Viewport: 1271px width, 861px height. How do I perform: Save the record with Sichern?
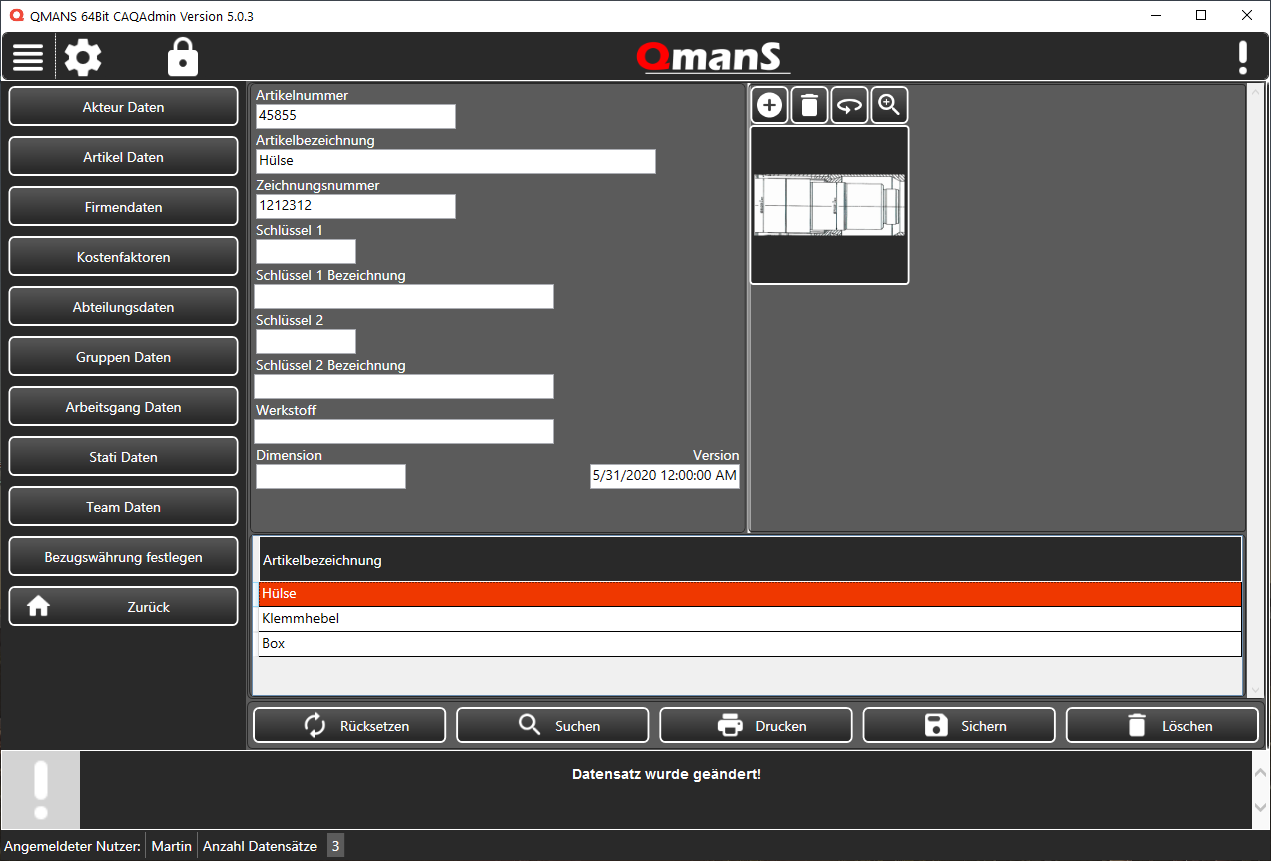click(959, 726)
